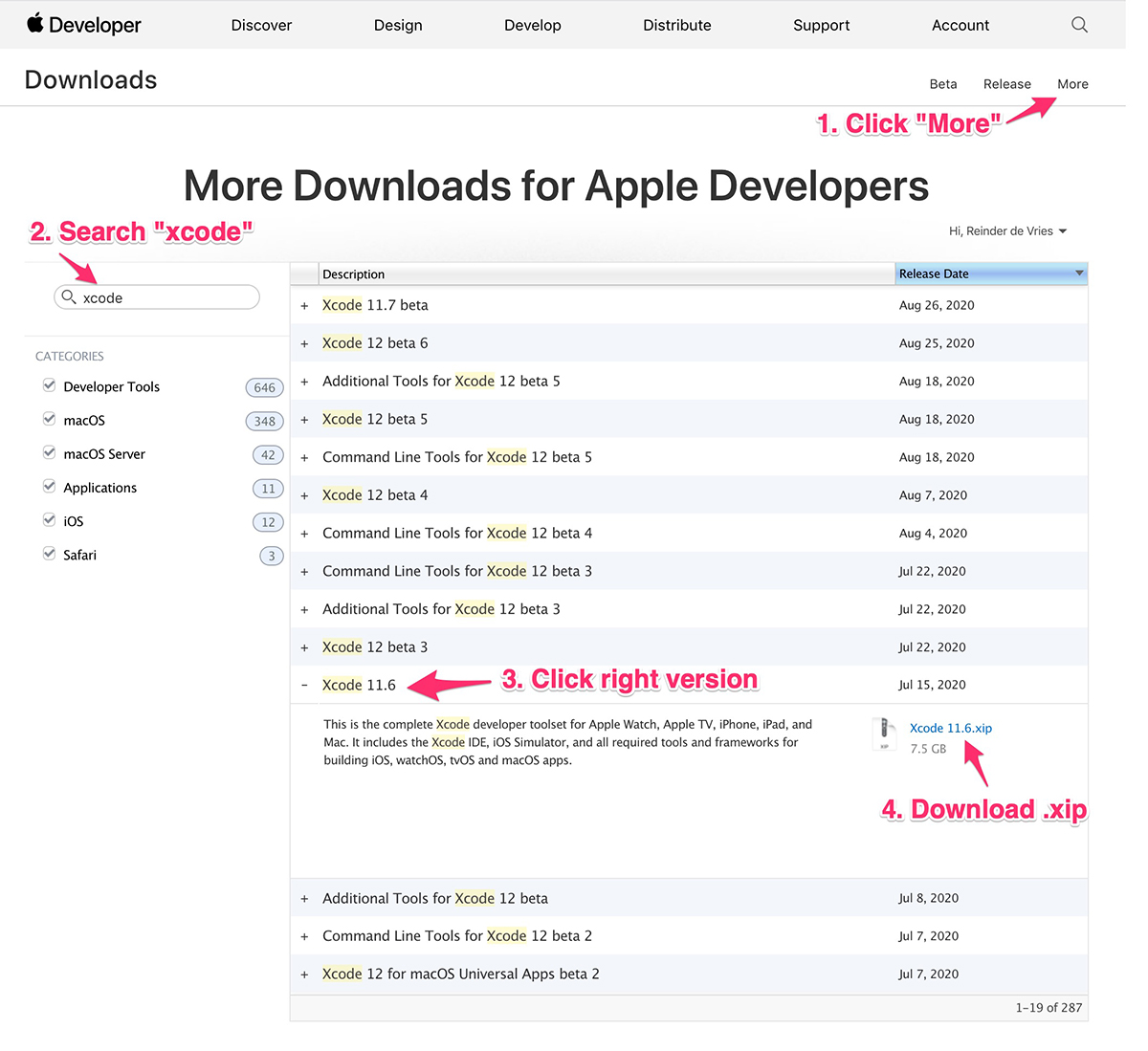This screenshot has width=1148, height=1051.
Task: Click the Aug 26, 2020 release date
Action: [937, 305]
